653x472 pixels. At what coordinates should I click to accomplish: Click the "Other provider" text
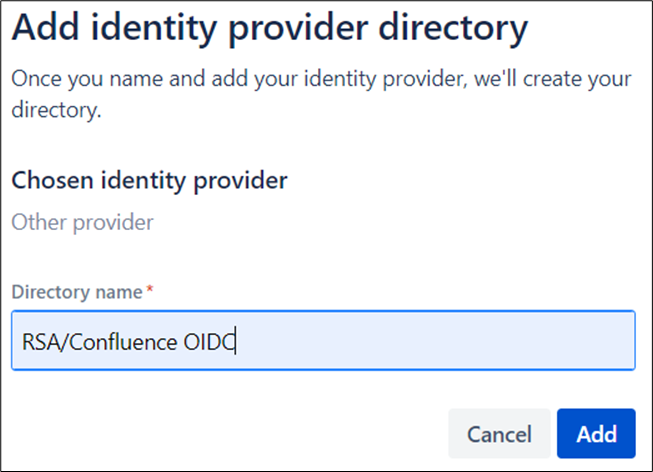click(x=82, y=222)
